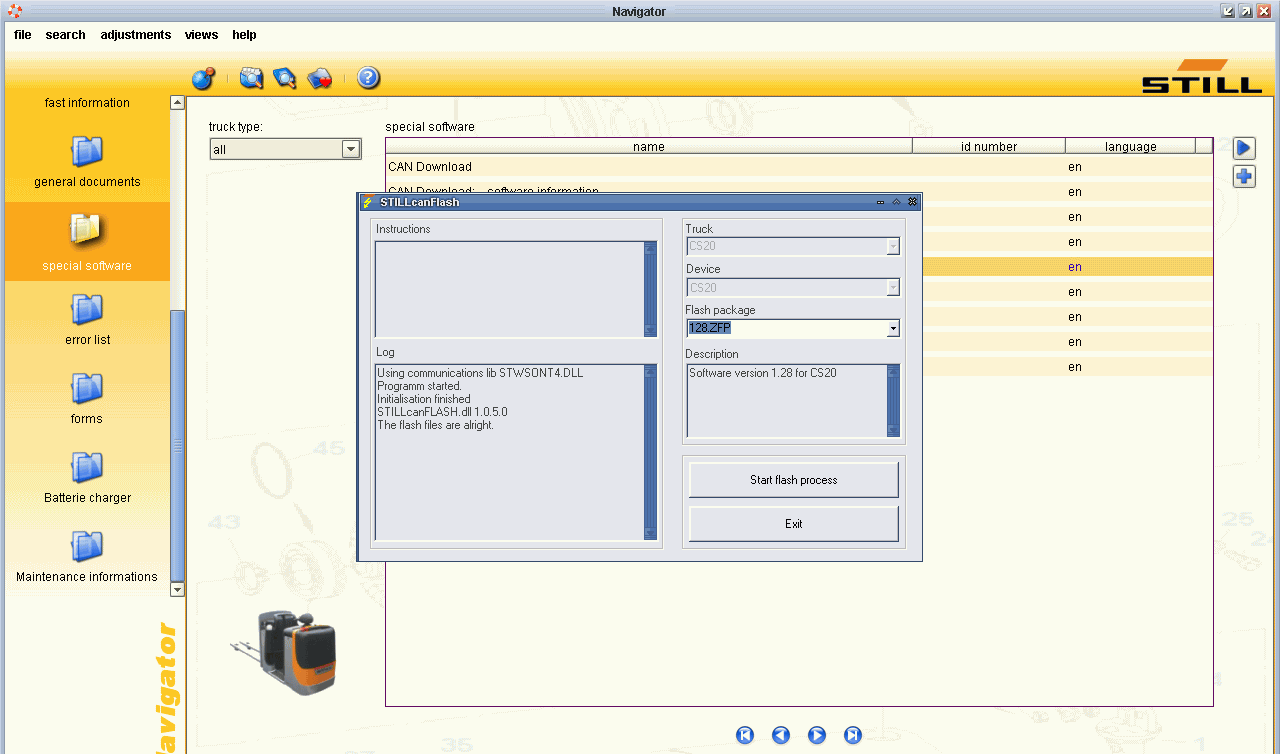This screenshot has width=1280, height=754.
Task: Open the general documents folder
Action: pos(87,152)
